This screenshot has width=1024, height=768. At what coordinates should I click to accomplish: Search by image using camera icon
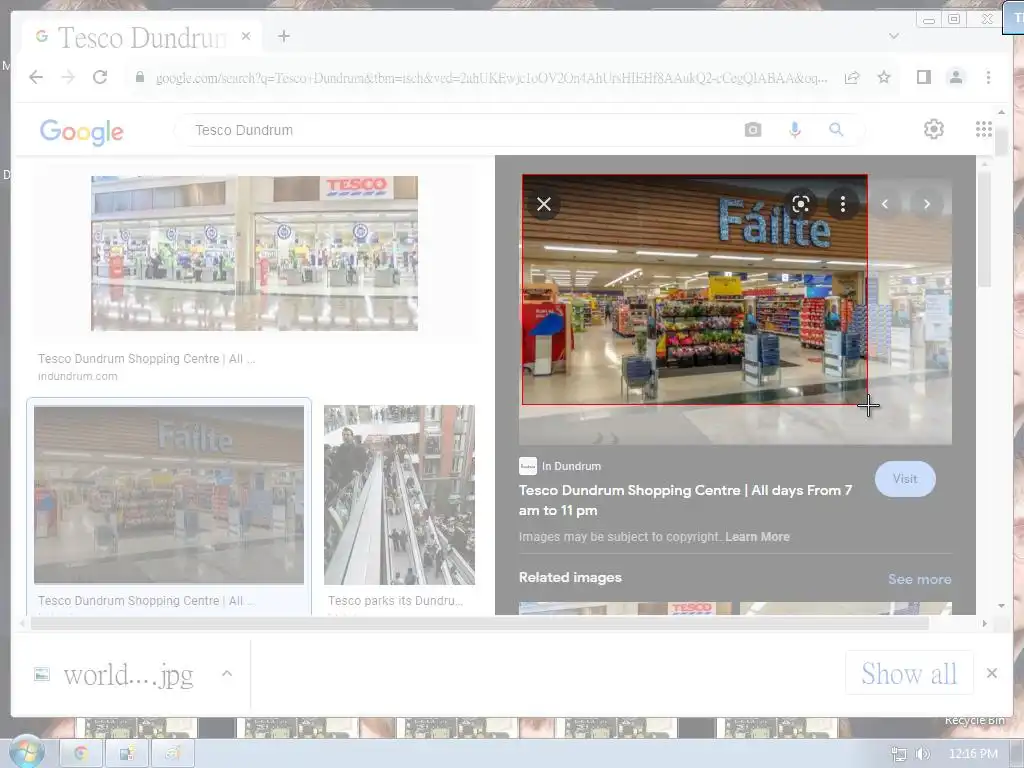pos(752,129)
